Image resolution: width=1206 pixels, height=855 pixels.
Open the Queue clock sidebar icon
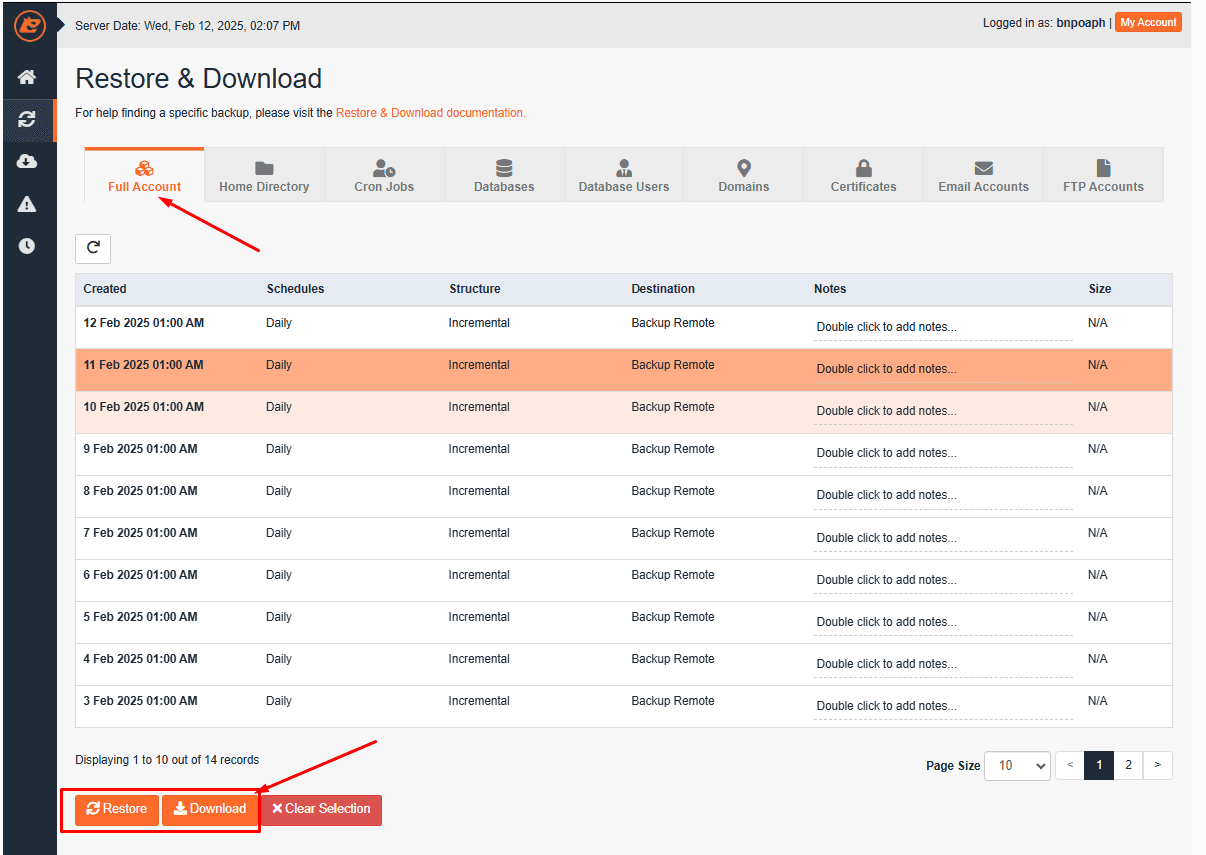(27, 246)
